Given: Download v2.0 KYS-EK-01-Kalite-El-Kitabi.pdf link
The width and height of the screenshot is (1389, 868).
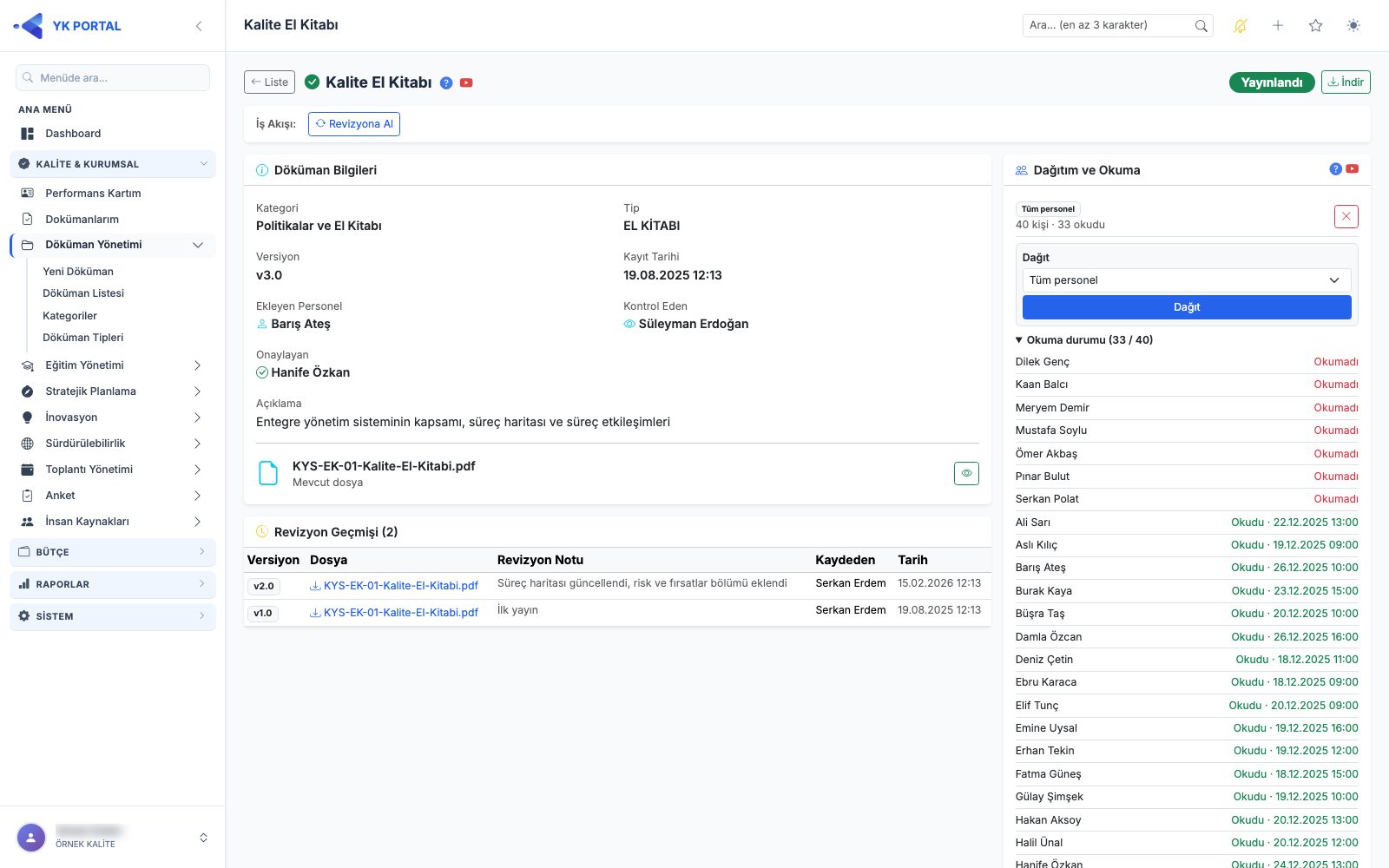Looking at the screenshot, I should tap(394, 586).
